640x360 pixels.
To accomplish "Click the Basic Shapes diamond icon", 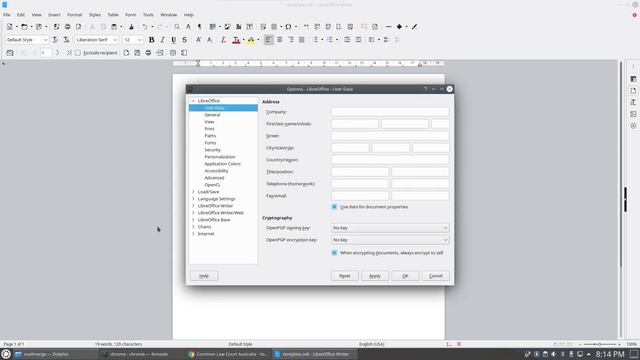I will pos(399,27).
